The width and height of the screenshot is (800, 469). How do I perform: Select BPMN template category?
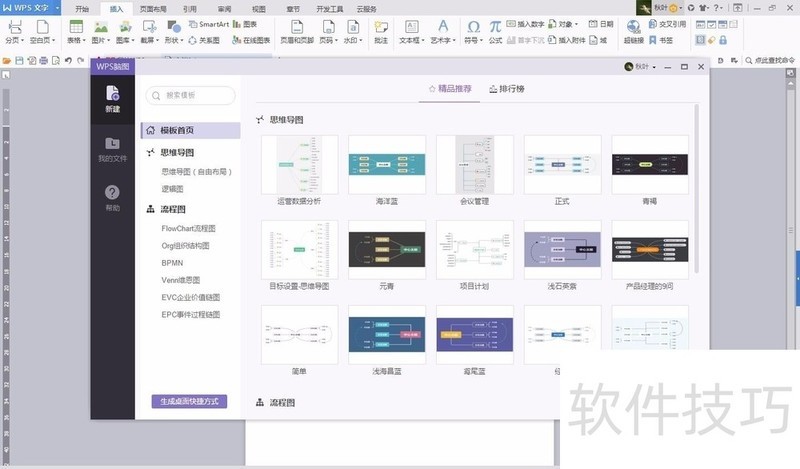172,263
